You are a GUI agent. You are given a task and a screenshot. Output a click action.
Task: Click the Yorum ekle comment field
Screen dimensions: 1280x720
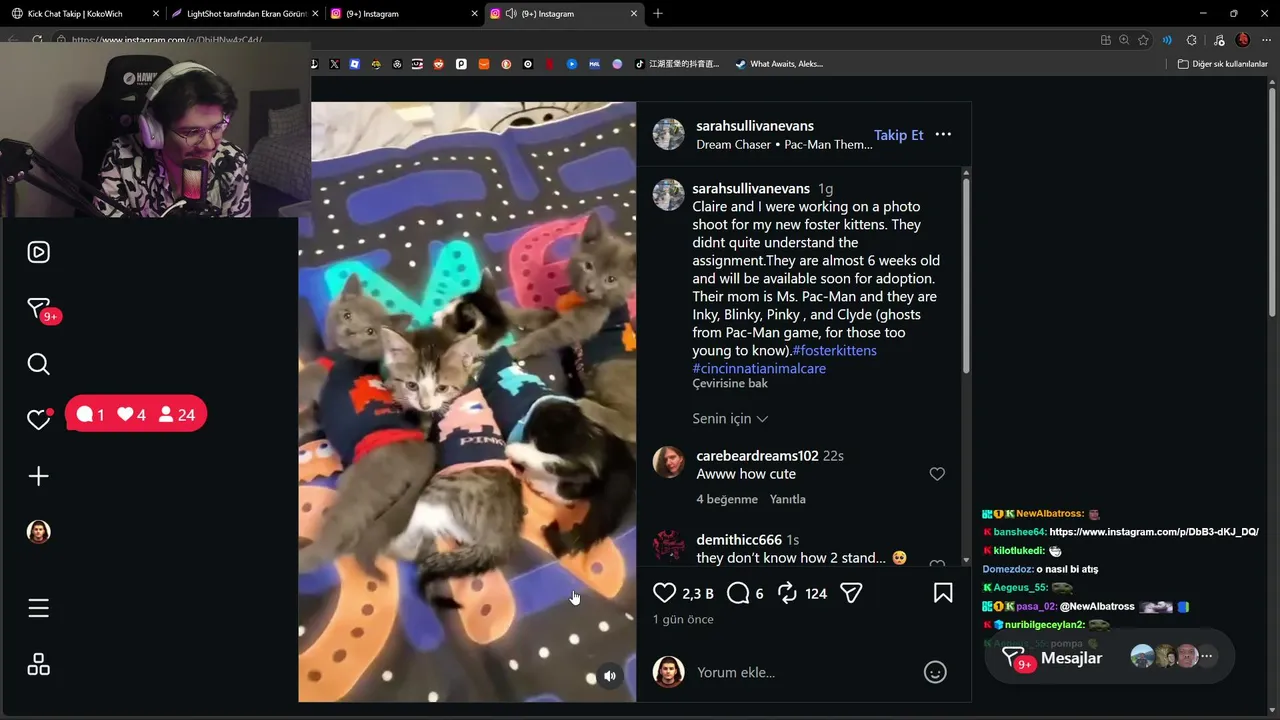(800, 672)
